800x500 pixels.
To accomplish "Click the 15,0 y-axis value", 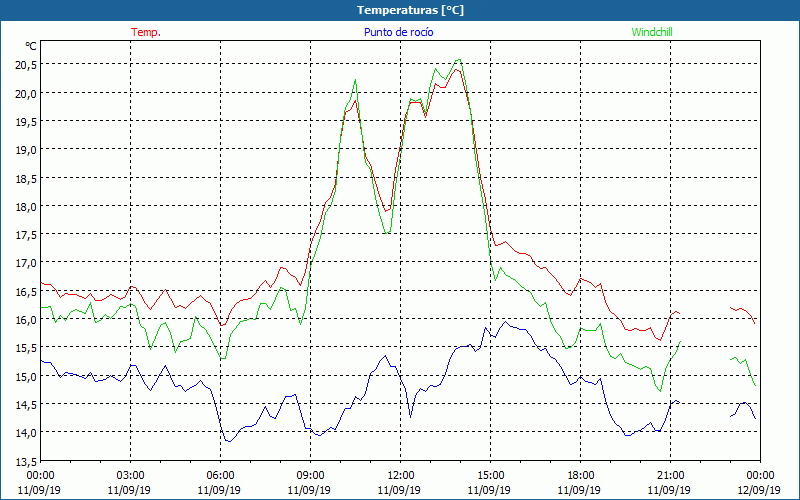I will (x=27, y=376).
